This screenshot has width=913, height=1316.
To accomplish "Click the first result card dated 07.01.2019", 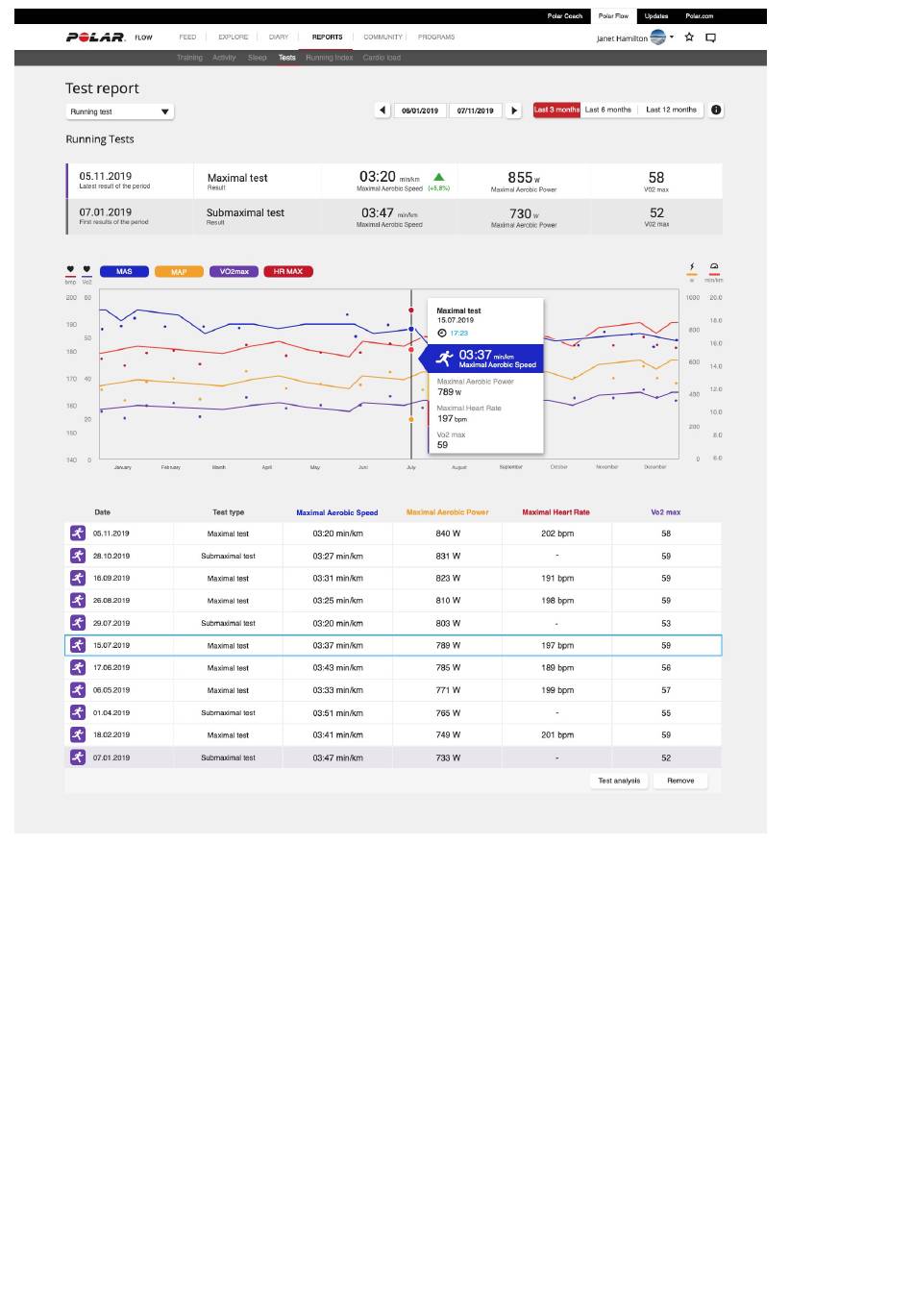I will click(x=394, y=216).
